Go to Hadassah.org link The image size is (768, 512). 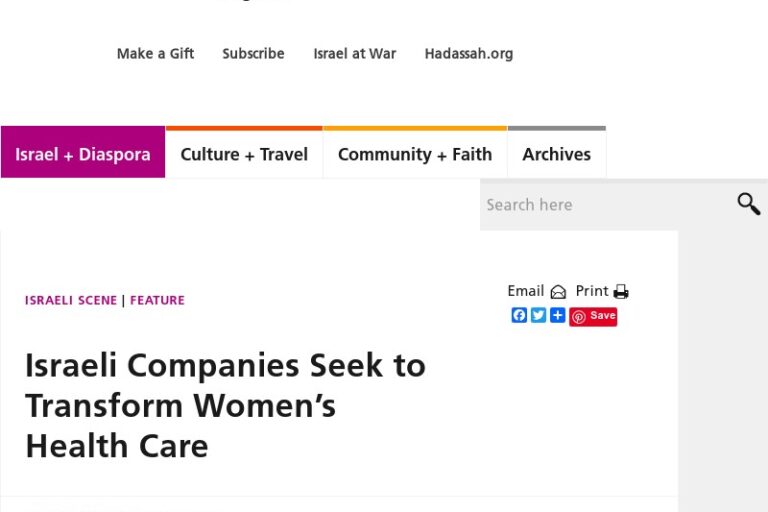click(468, 54)
